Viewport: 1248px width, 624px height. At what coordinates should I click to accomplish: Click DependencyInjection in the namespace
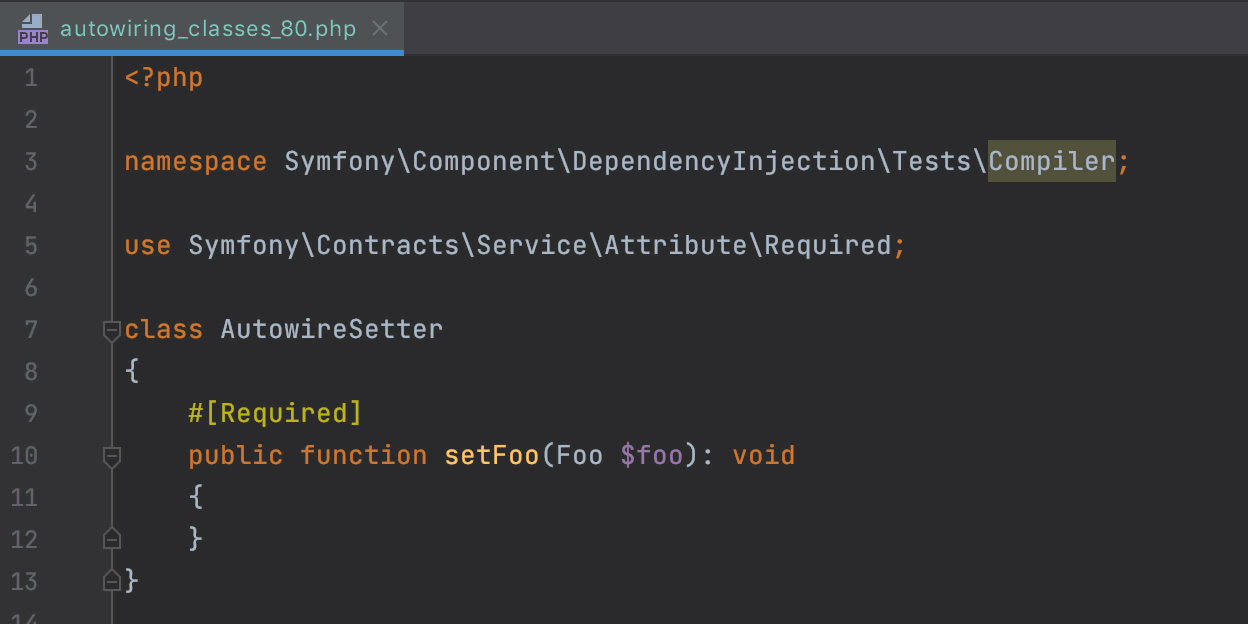coord(724,161)
